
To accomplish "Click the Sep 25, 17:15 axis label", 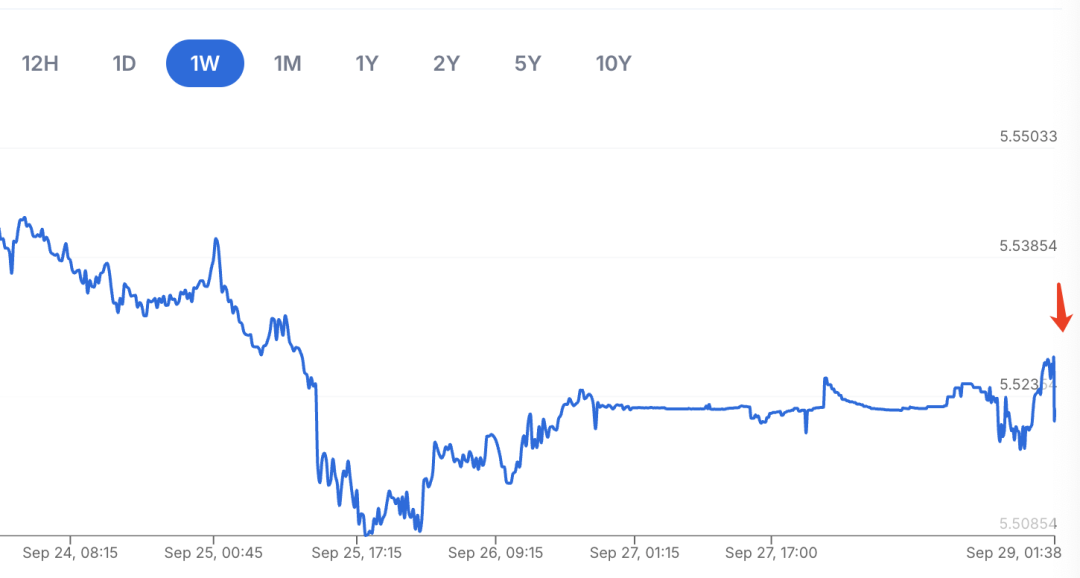I will coord(356,552).
